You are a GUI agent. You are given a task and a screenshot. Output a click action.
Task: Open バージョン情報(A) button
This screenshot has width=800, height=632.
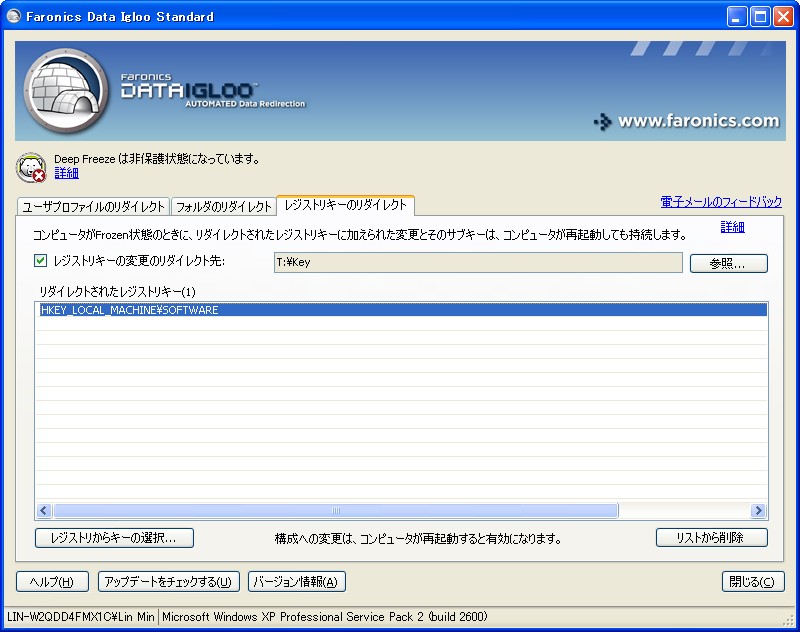296,582
